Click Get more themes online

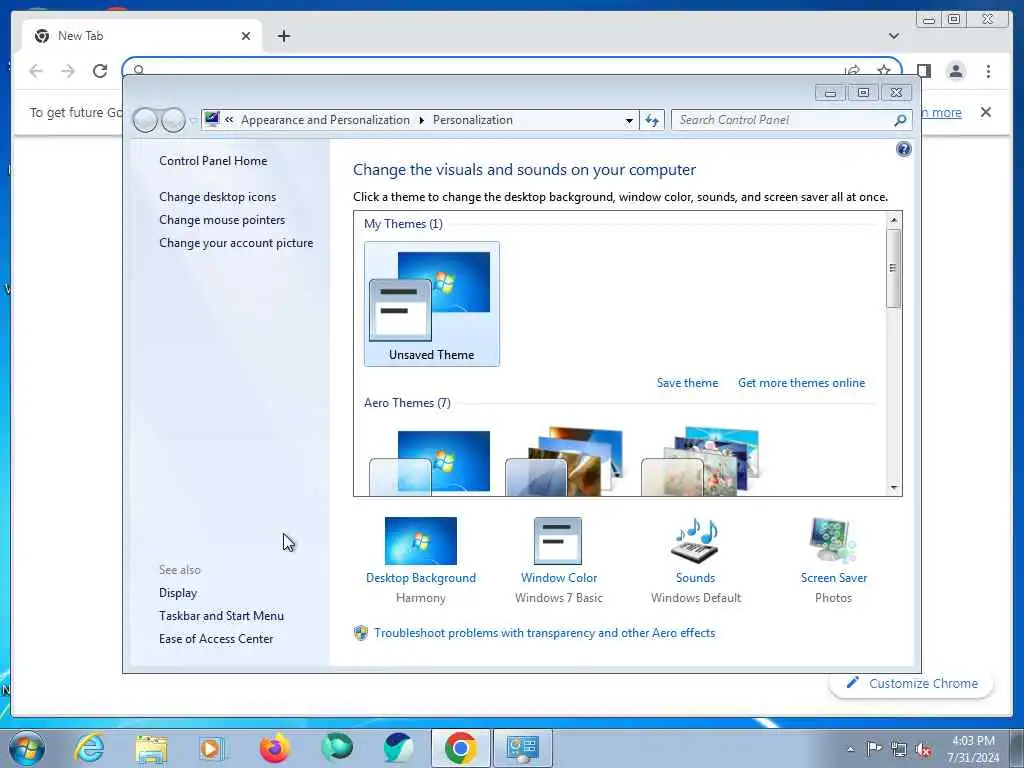tap(801, 383)
